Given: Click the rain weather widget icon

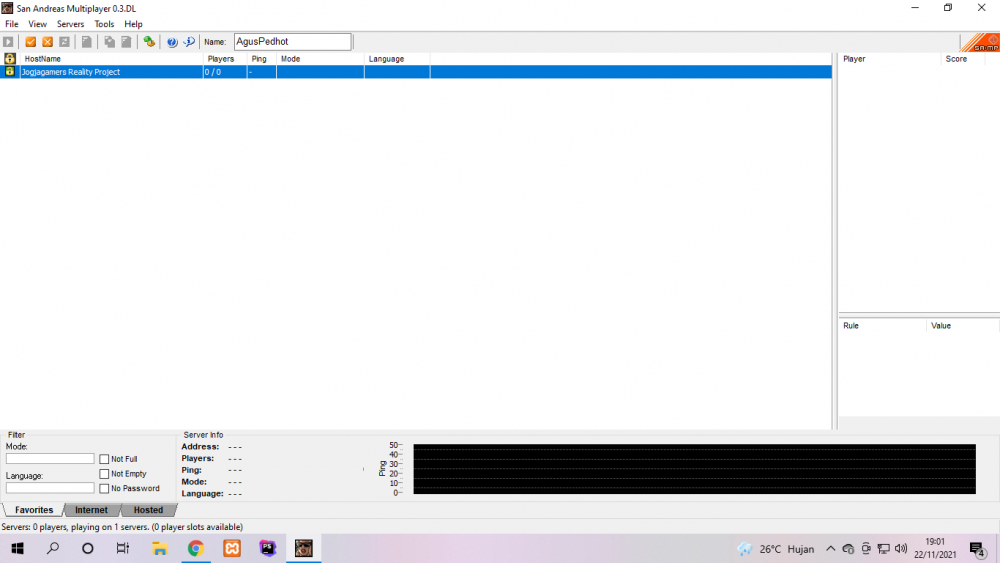Looking at the screenshot, I should click(x=745, y=549).
